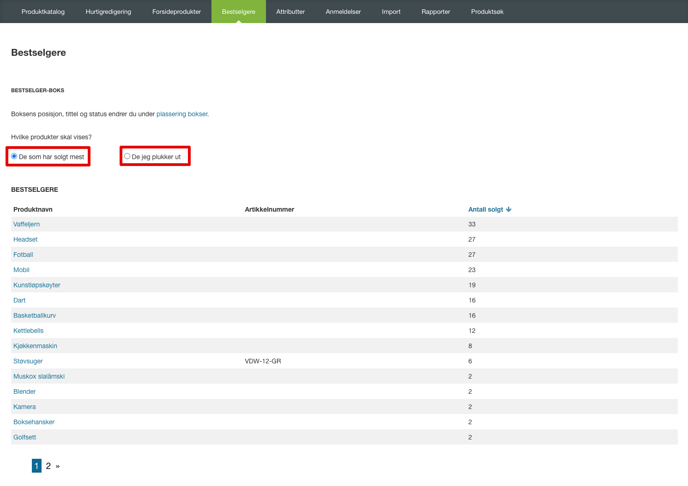Open Rapporter tab
The height and width of the screenshot is (486, 688).
click(x=436, y=11)
